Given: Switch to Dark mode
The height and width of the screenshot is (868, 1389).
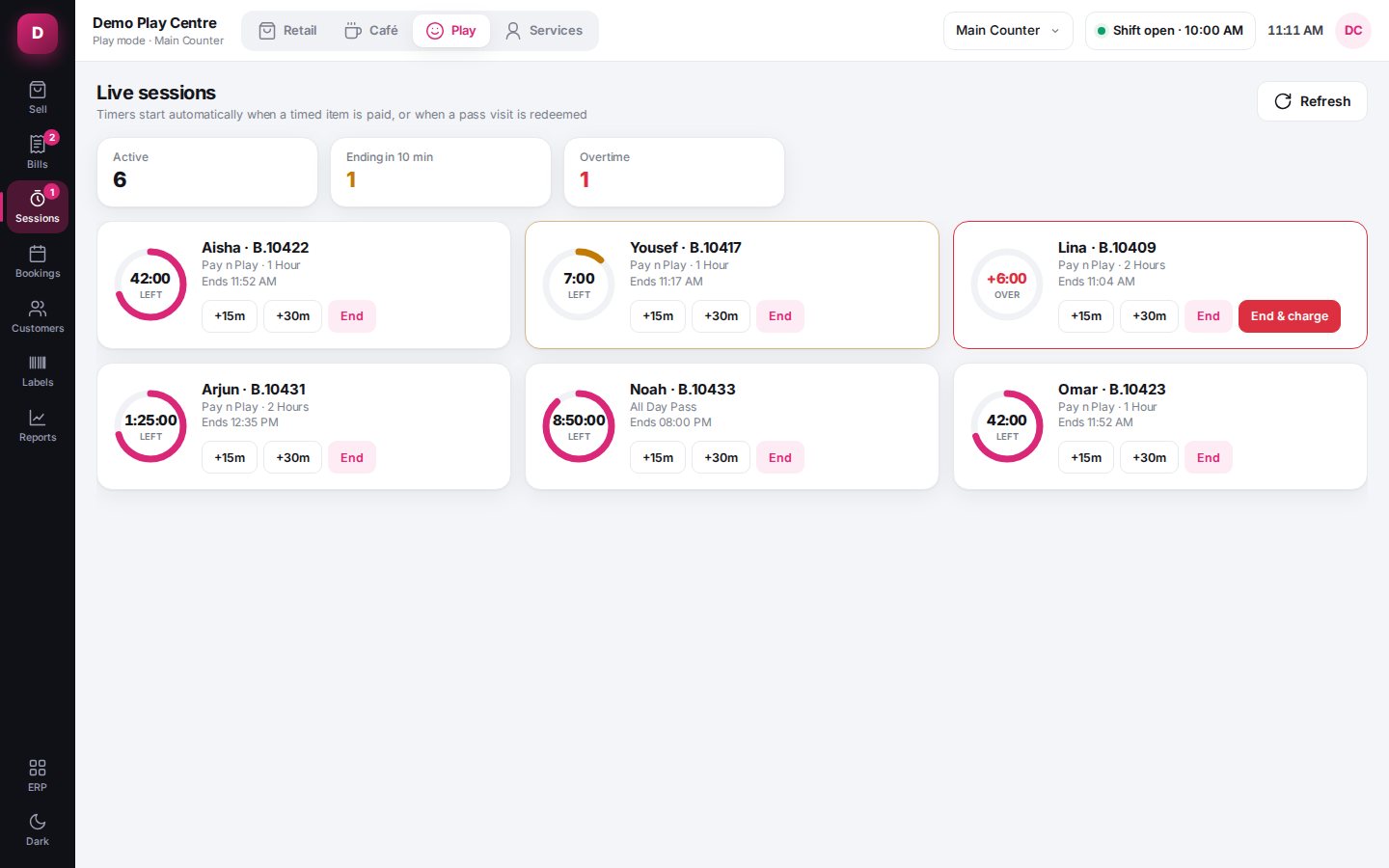Looking at the screenshot, I should [38, 829].
